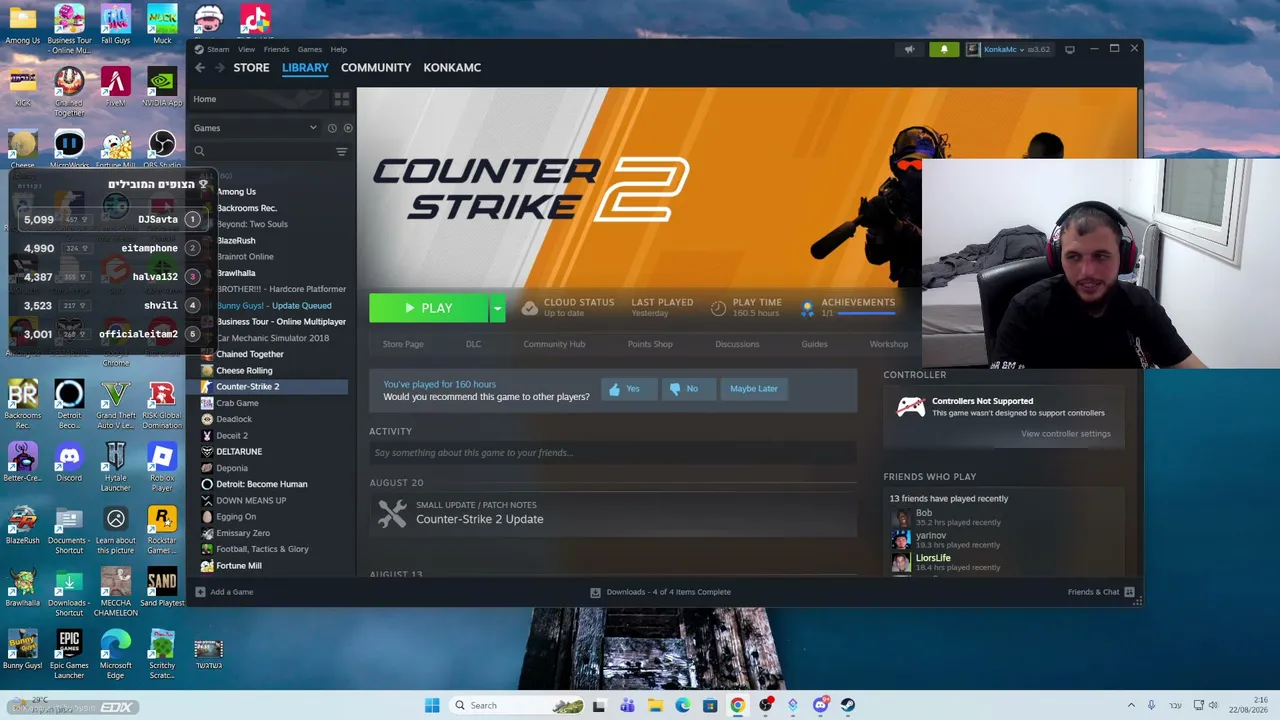Image resolution: width=1280 pixels, height=720 pixels.
Task: Select Crab Game in the library list
Action: click(237, 403)
